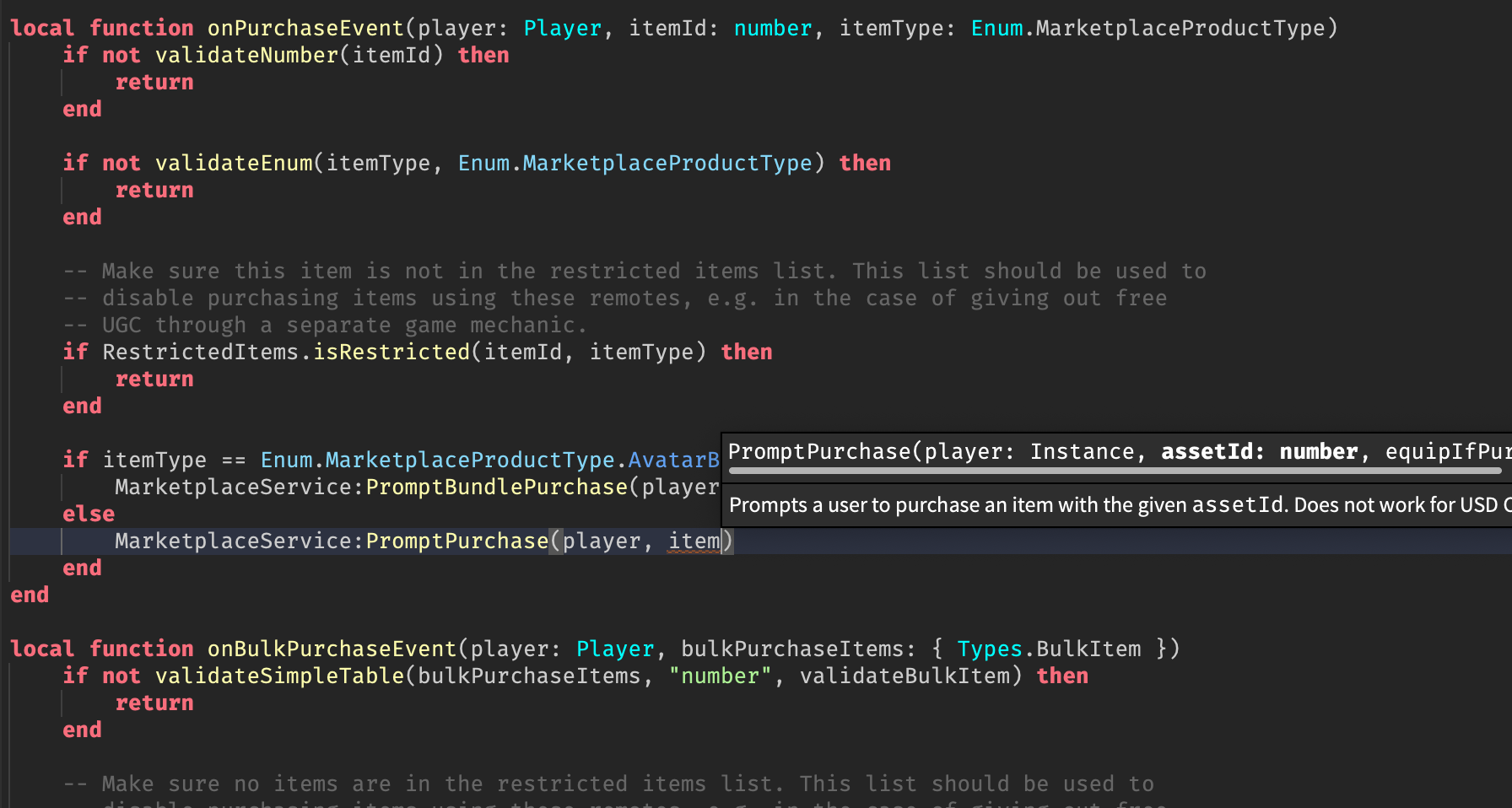Click the onBulkPurchaseEvent function name

tap(331, 649)
